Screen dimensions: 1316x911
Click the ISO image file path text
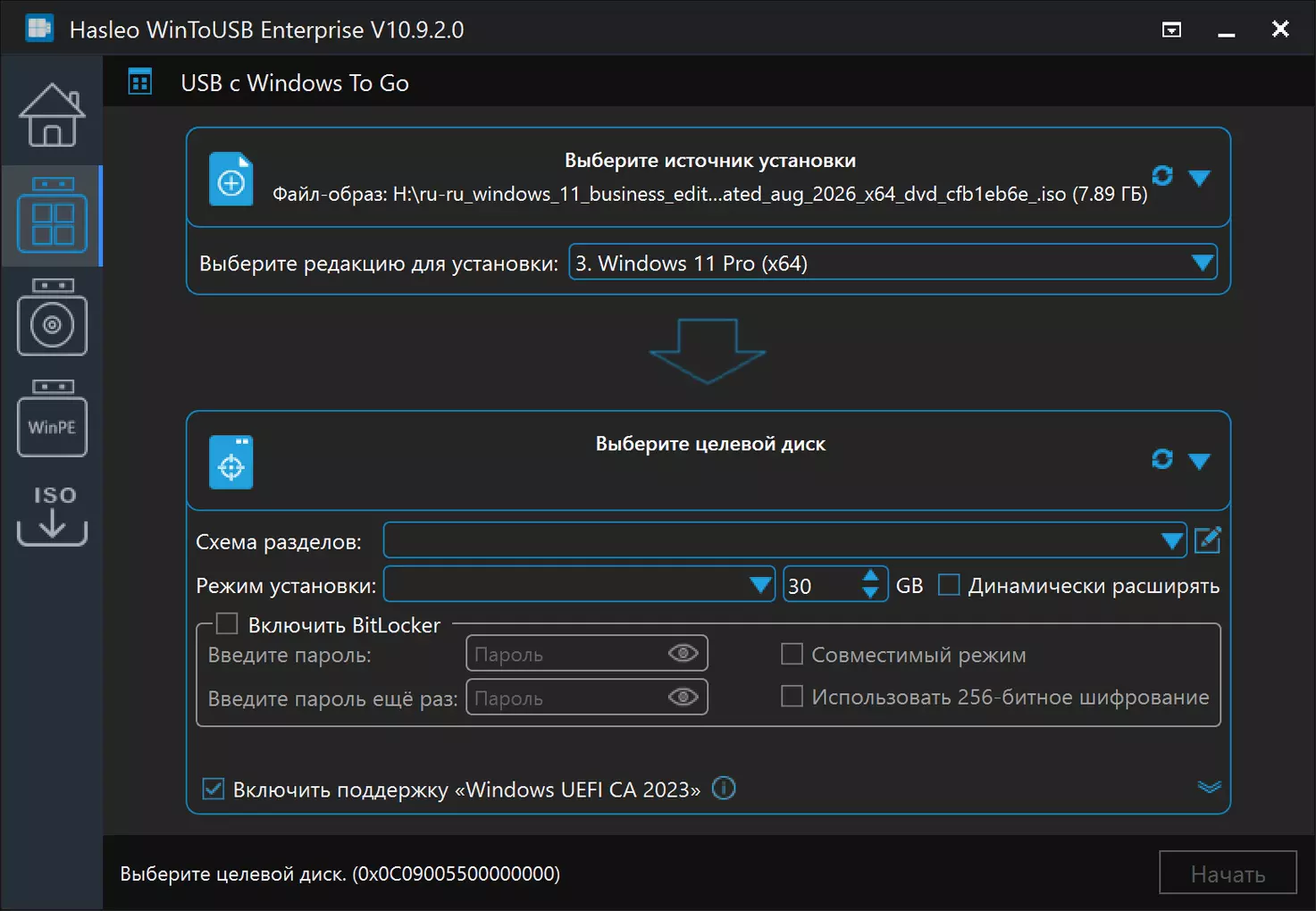pos(709,194)
